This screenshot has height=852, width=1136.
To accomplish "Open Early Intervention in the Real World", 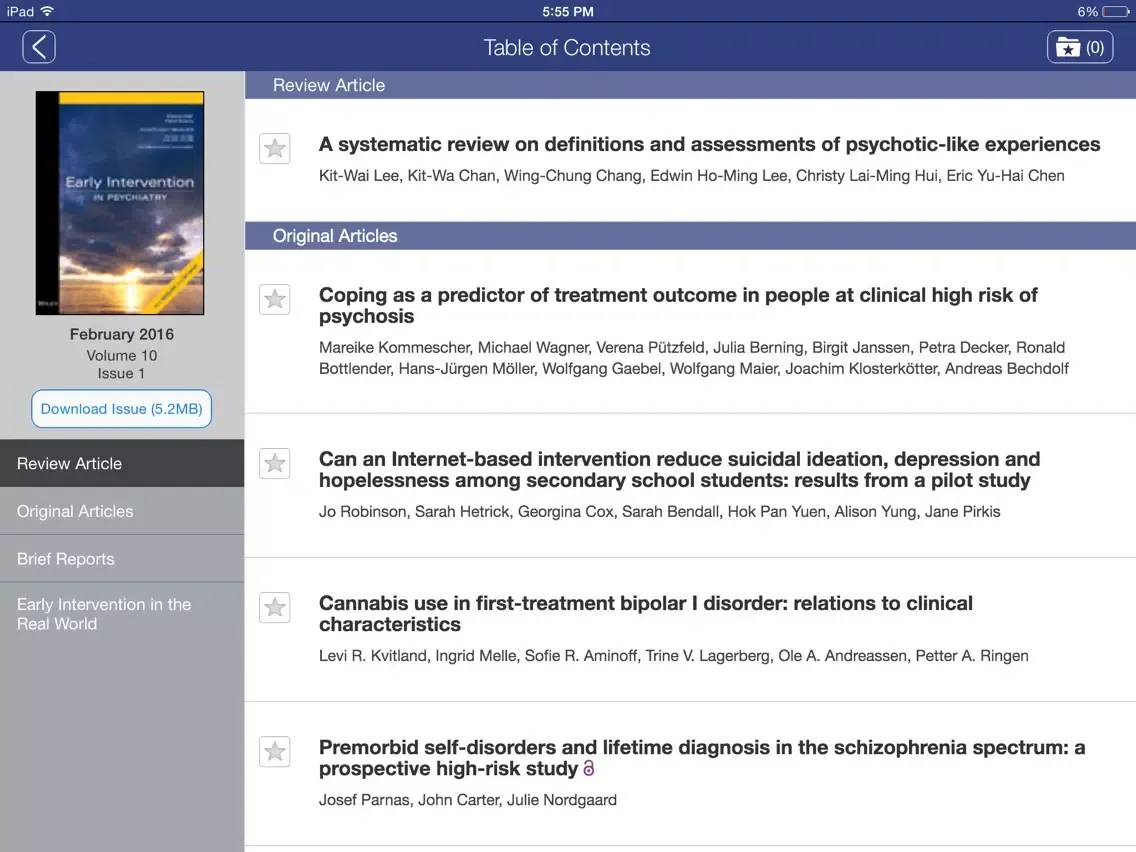I will tap(122, 614).
